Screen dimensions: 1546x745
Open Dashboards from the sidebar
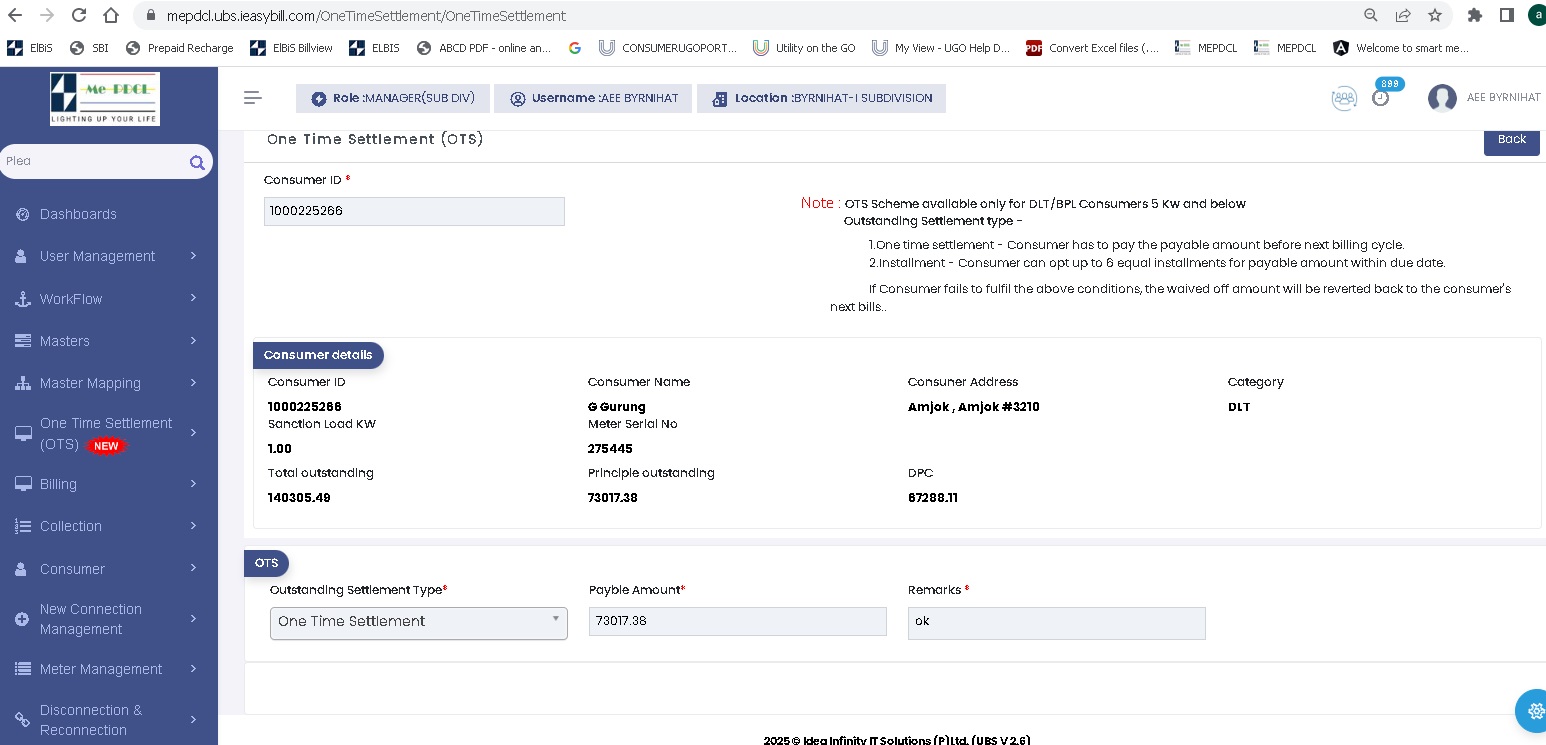coord(78,214)
